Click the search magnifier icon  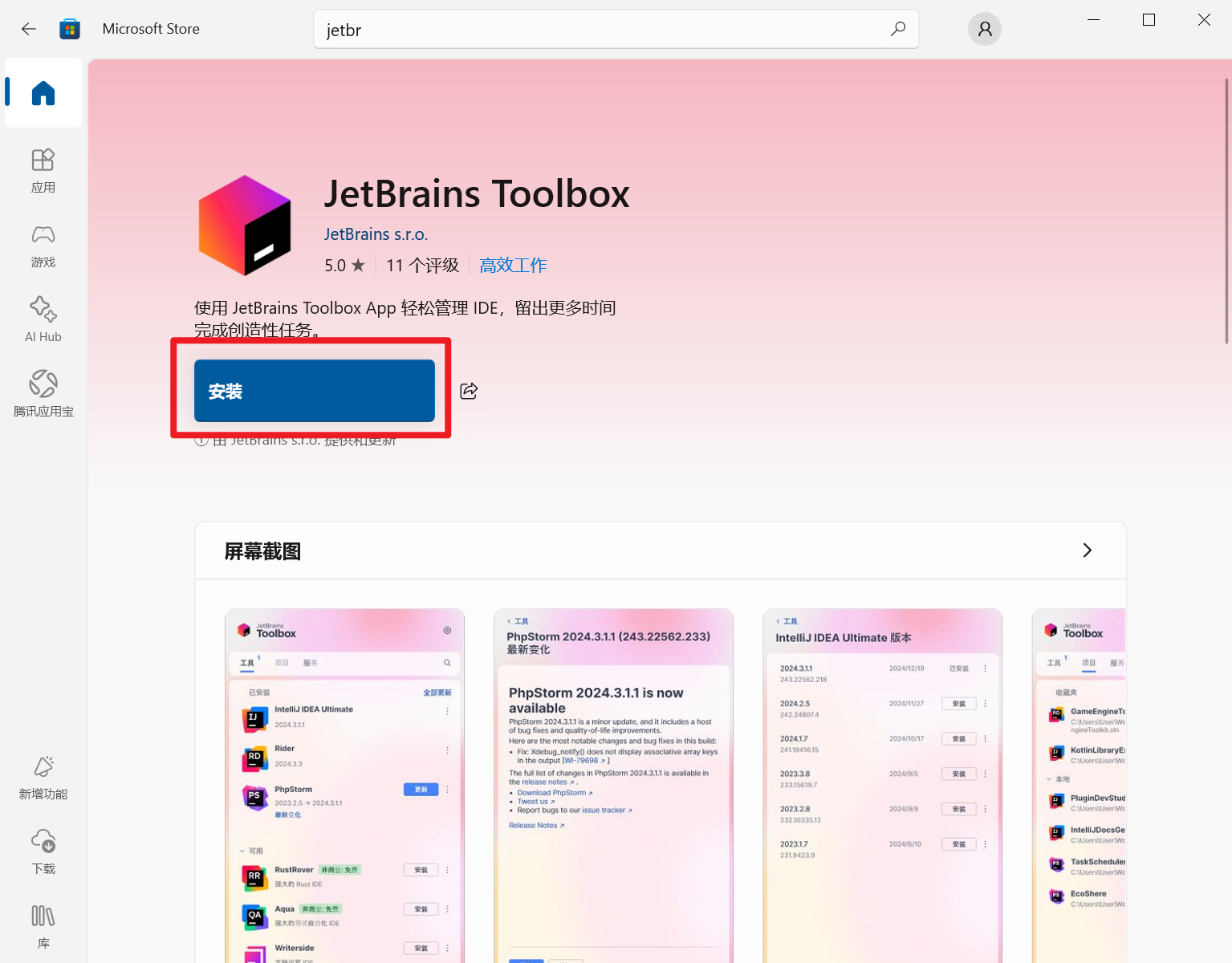[898, 29]
